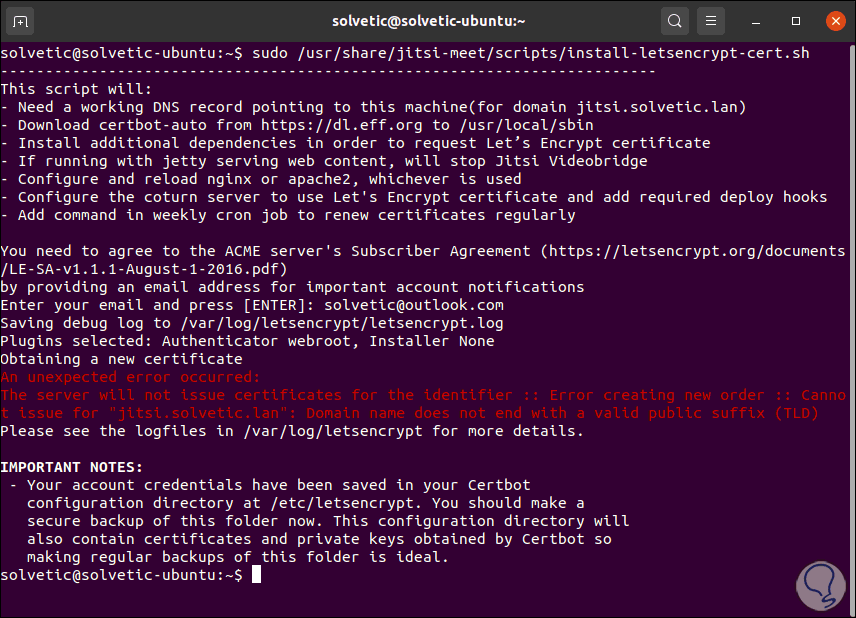
Task: Open a new terminal tab
Action: coord(22,21)
